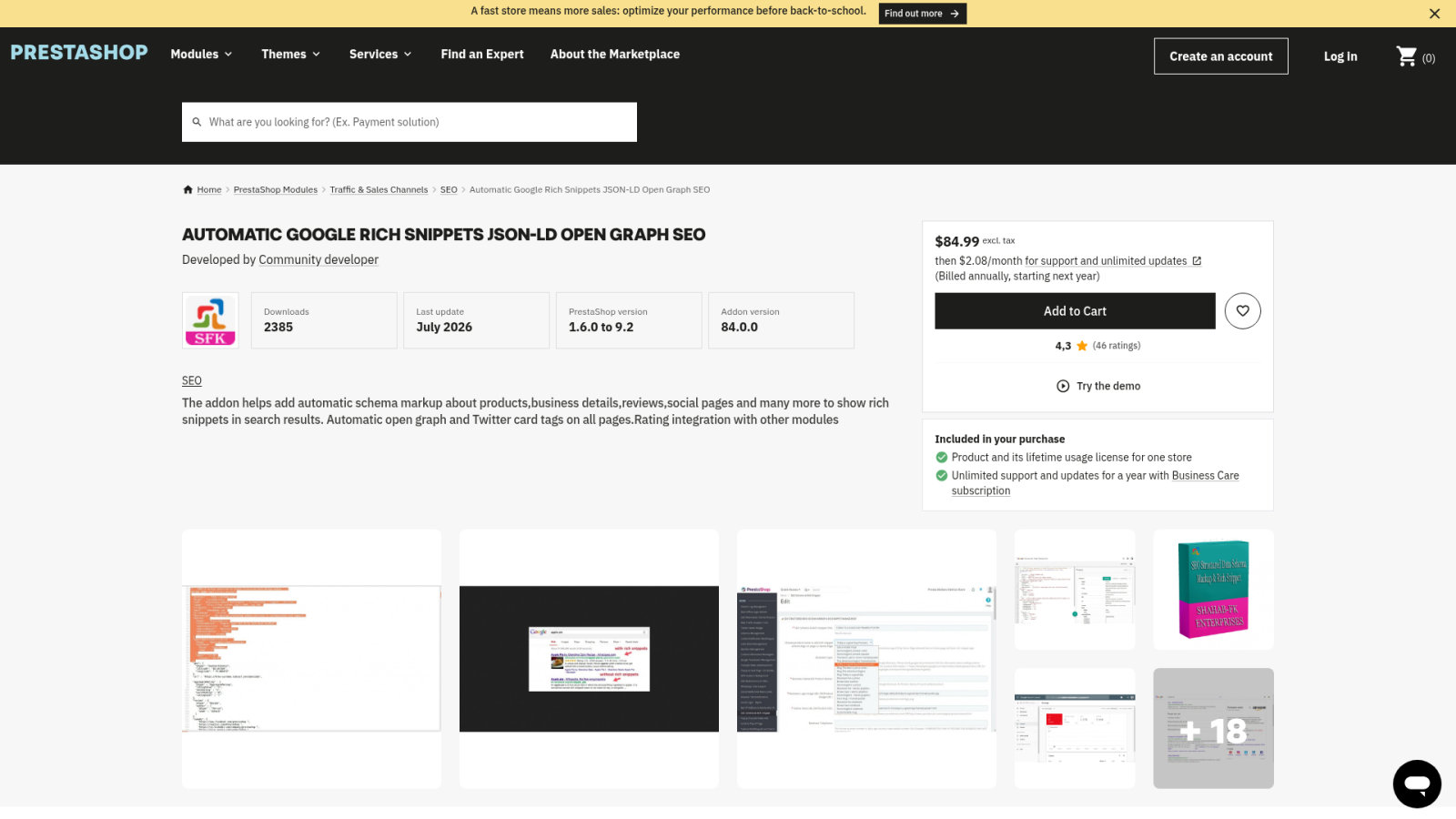The image size is (1456, 819).
Task: Open third screenshot of back office settings
Action: [x=866, y=659]
